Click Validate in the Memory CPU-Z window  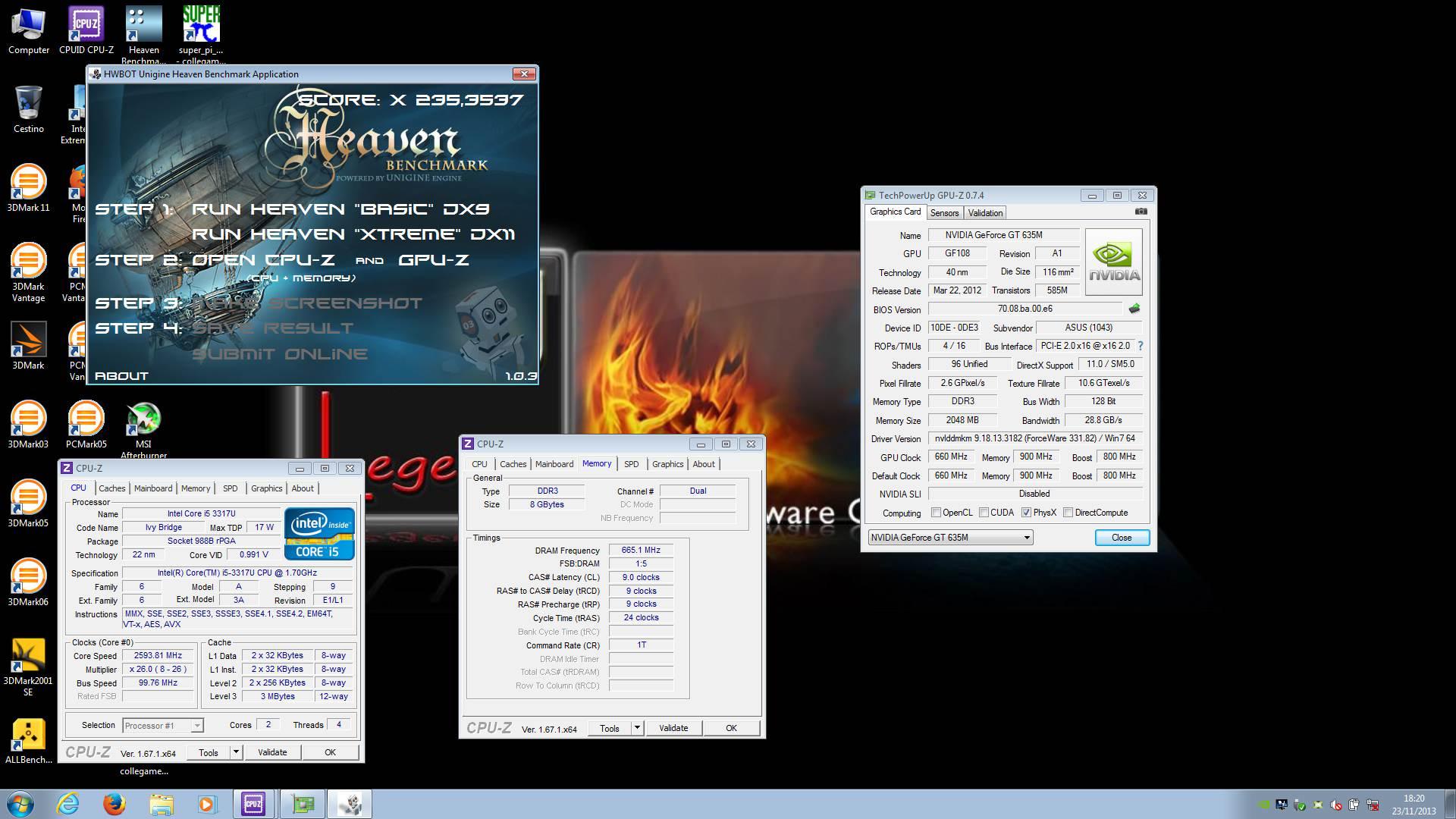[673, 728]
